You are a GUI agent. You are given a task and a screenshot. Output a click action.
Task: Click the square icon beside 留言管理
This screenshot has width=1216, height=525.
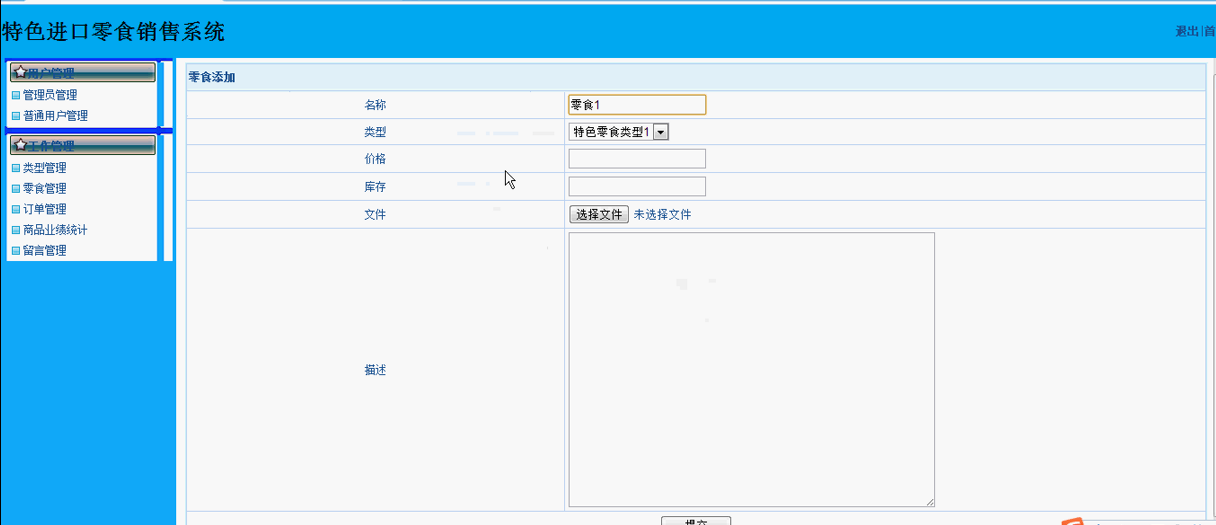click(x=16, y=251)
